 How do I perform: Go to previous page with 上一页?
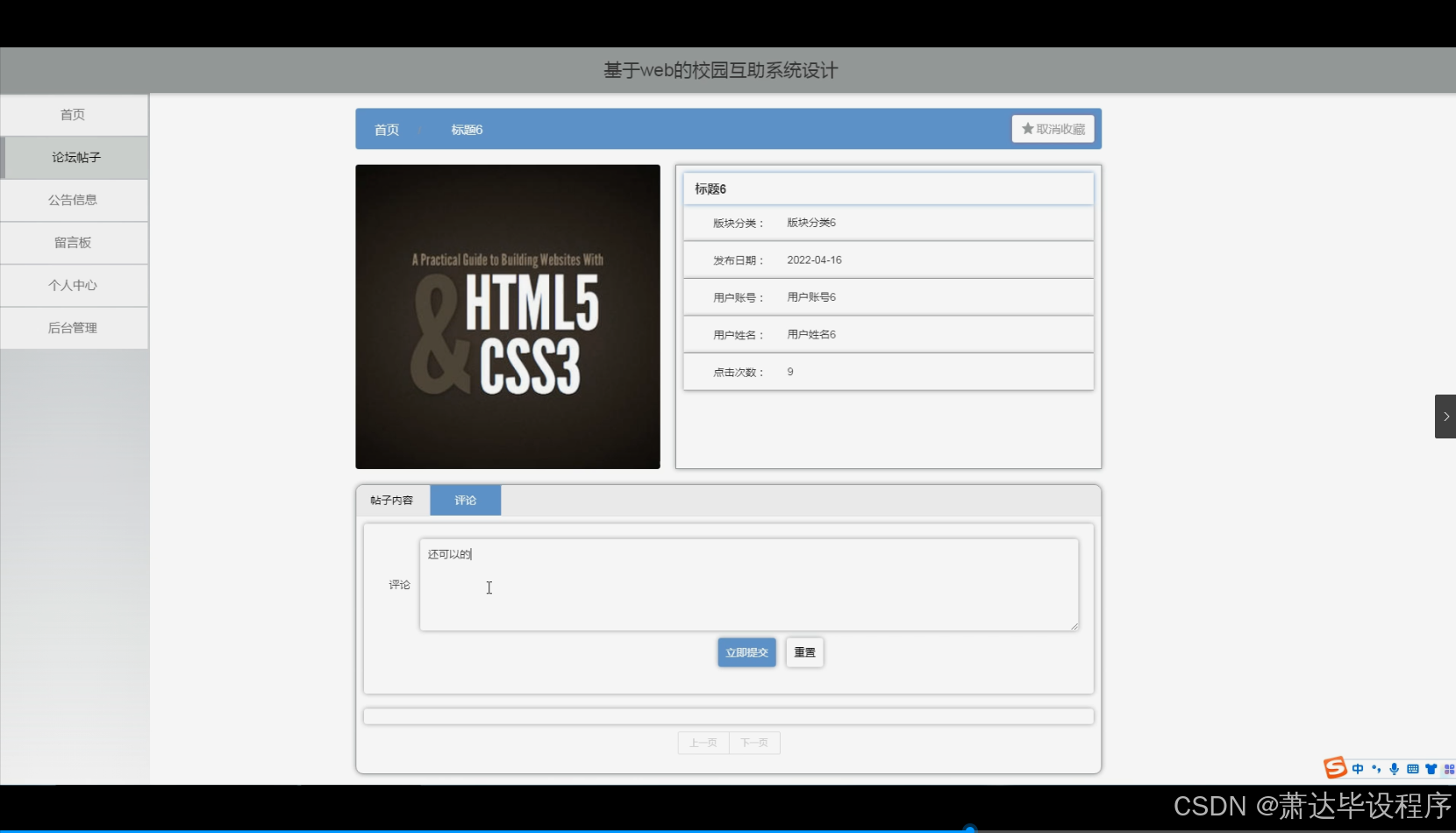click(703, 743)
